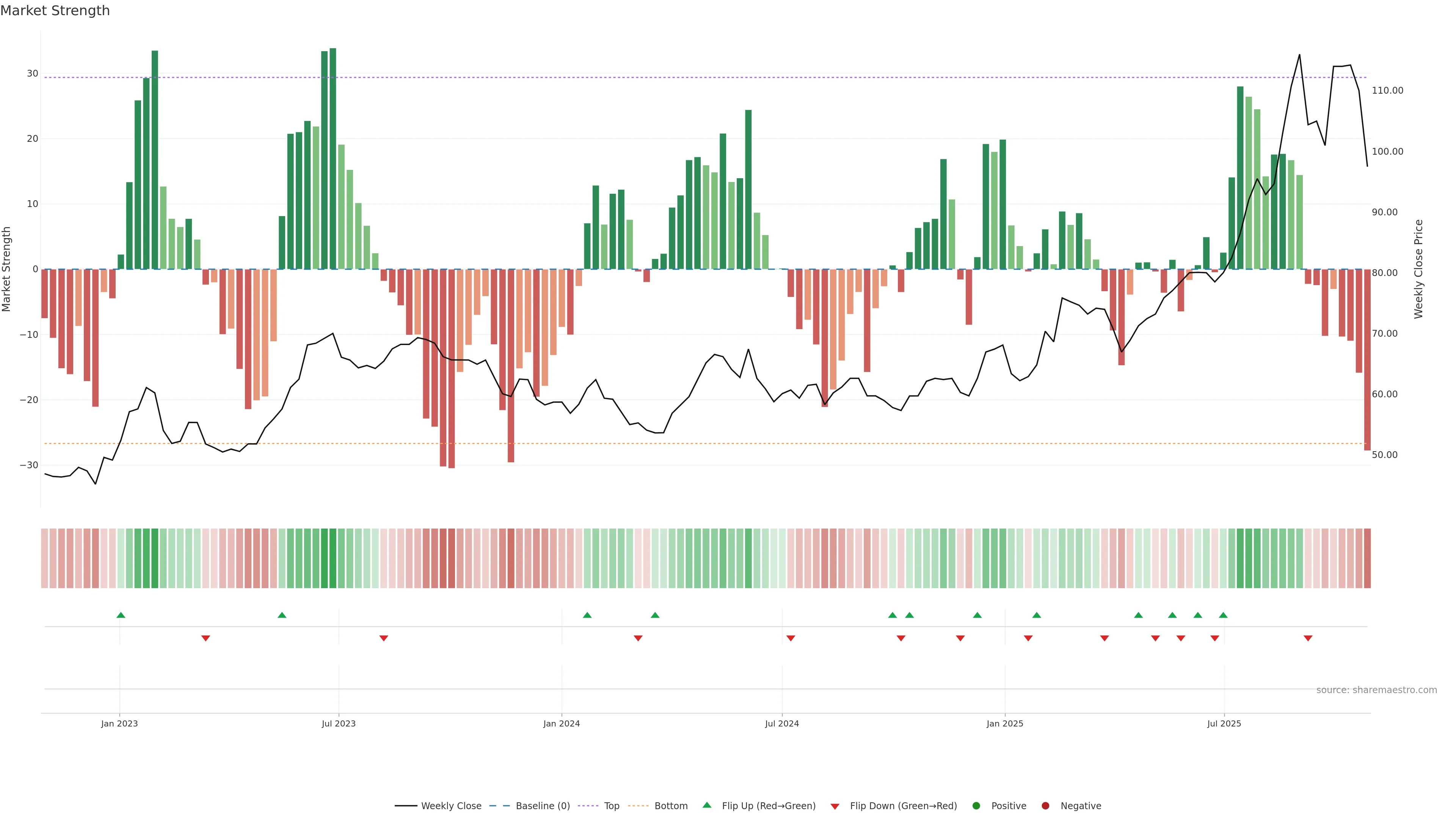1456x819 pixels.
Task: Click the 110.00 price axis tick label
Action: coord(1387,91)
